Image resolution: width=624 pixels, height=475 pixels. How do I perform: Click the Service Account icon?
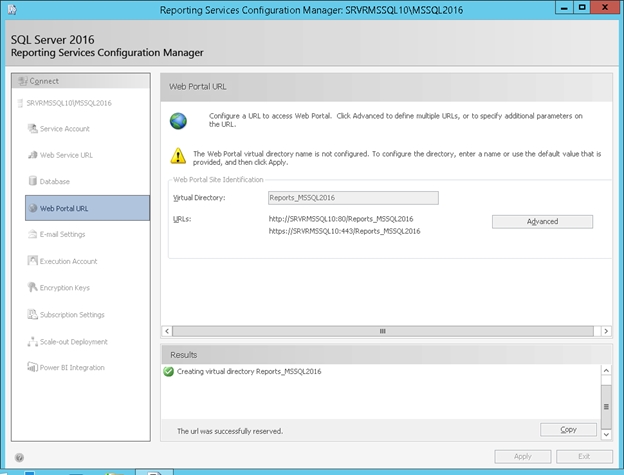click(32, 128)
